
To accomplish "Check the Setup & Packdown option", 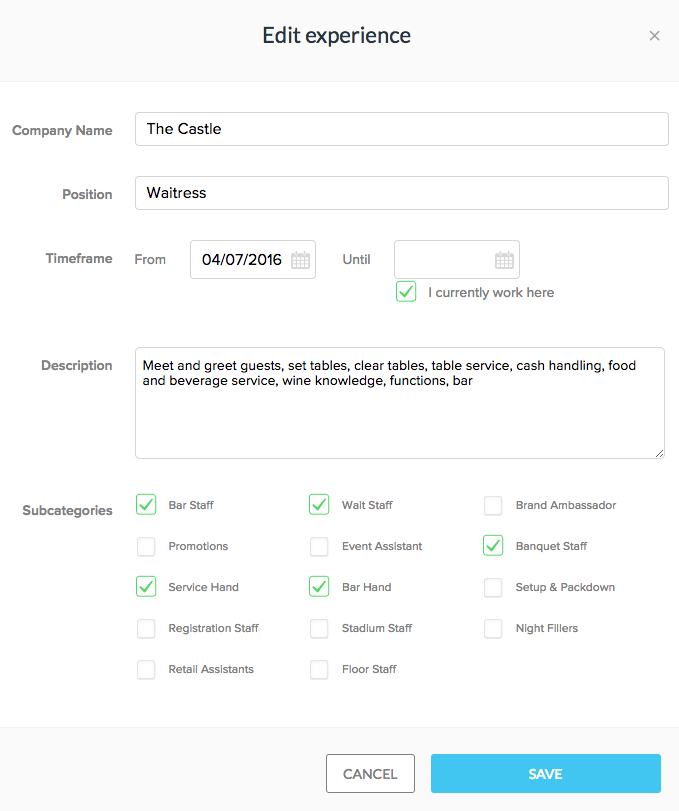I will (x=493, y=587).
